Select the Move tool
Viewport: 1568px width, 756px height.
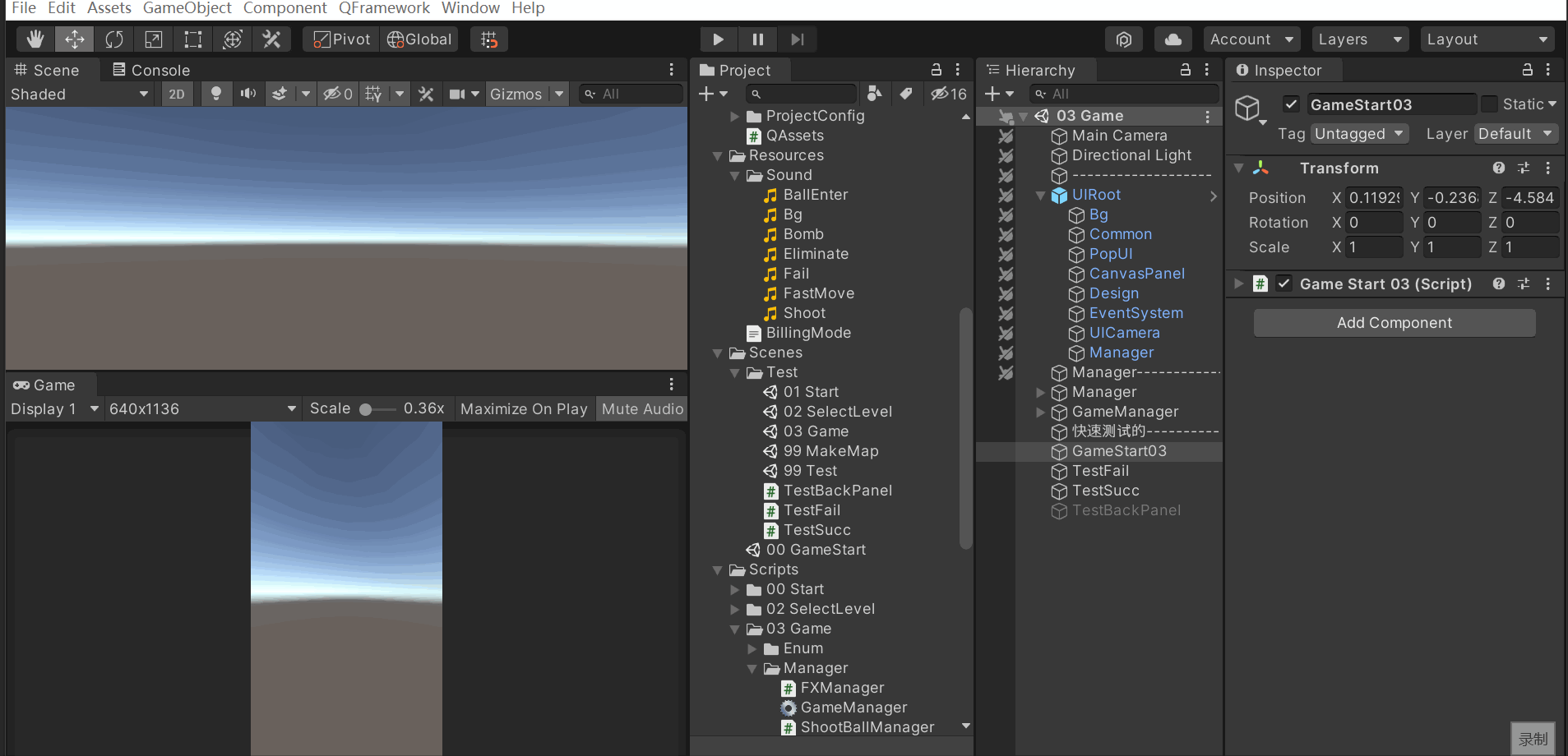75,39
